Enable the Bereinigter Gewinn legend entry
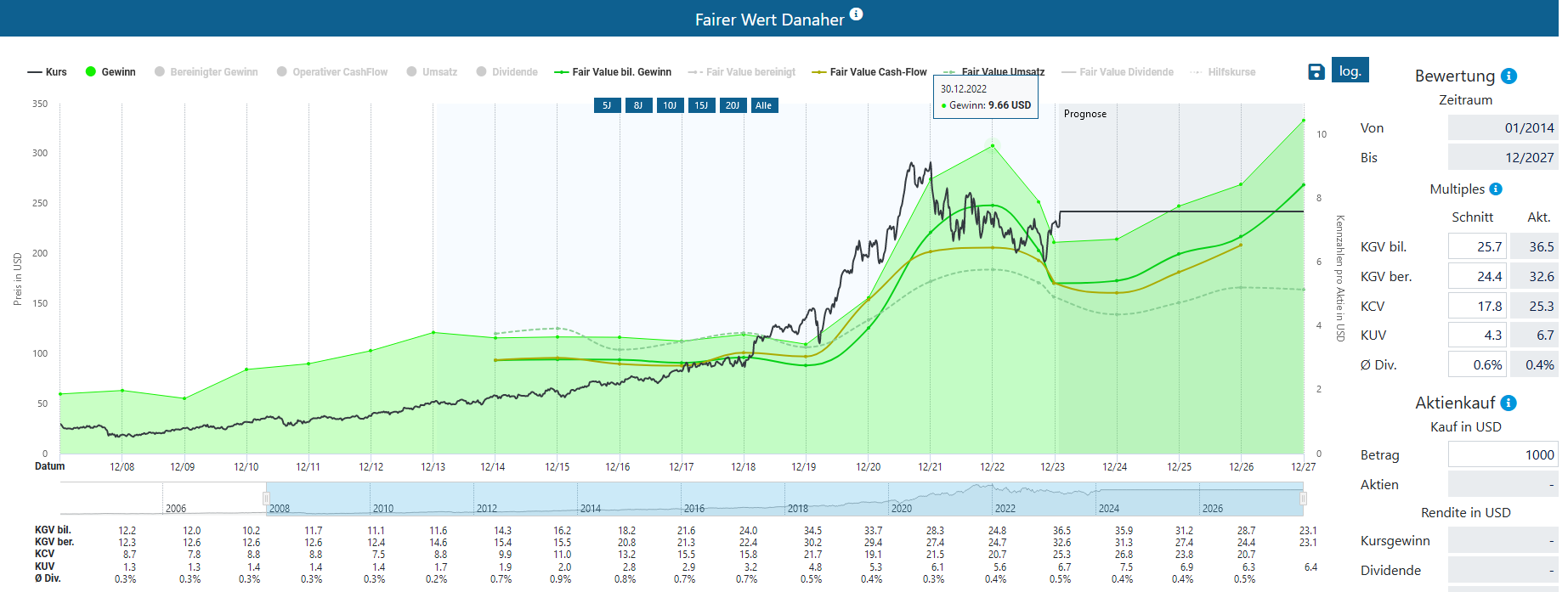This screenshot has width=1568, height=592. [207, 72]
